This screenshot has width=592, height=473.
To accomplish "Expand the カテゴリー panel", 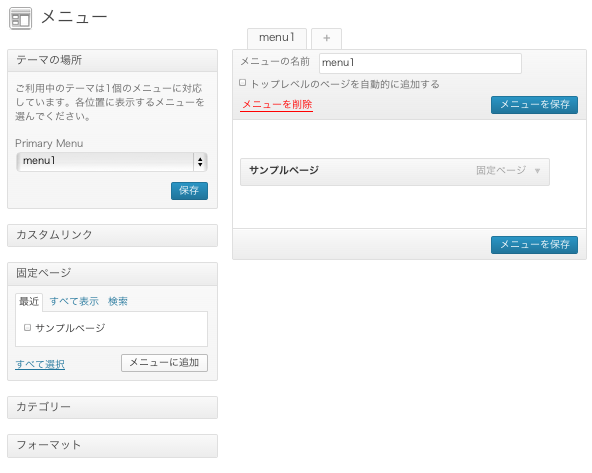I will (113, 407).
